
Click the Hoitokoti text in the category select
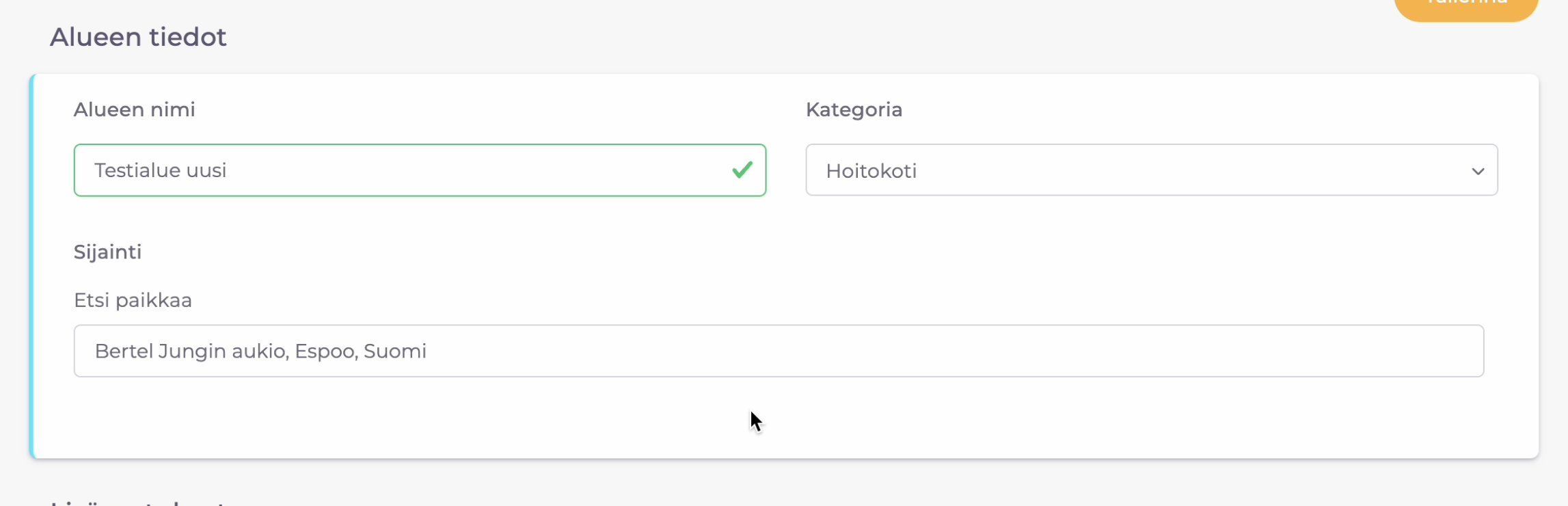[x=871, y=171]
